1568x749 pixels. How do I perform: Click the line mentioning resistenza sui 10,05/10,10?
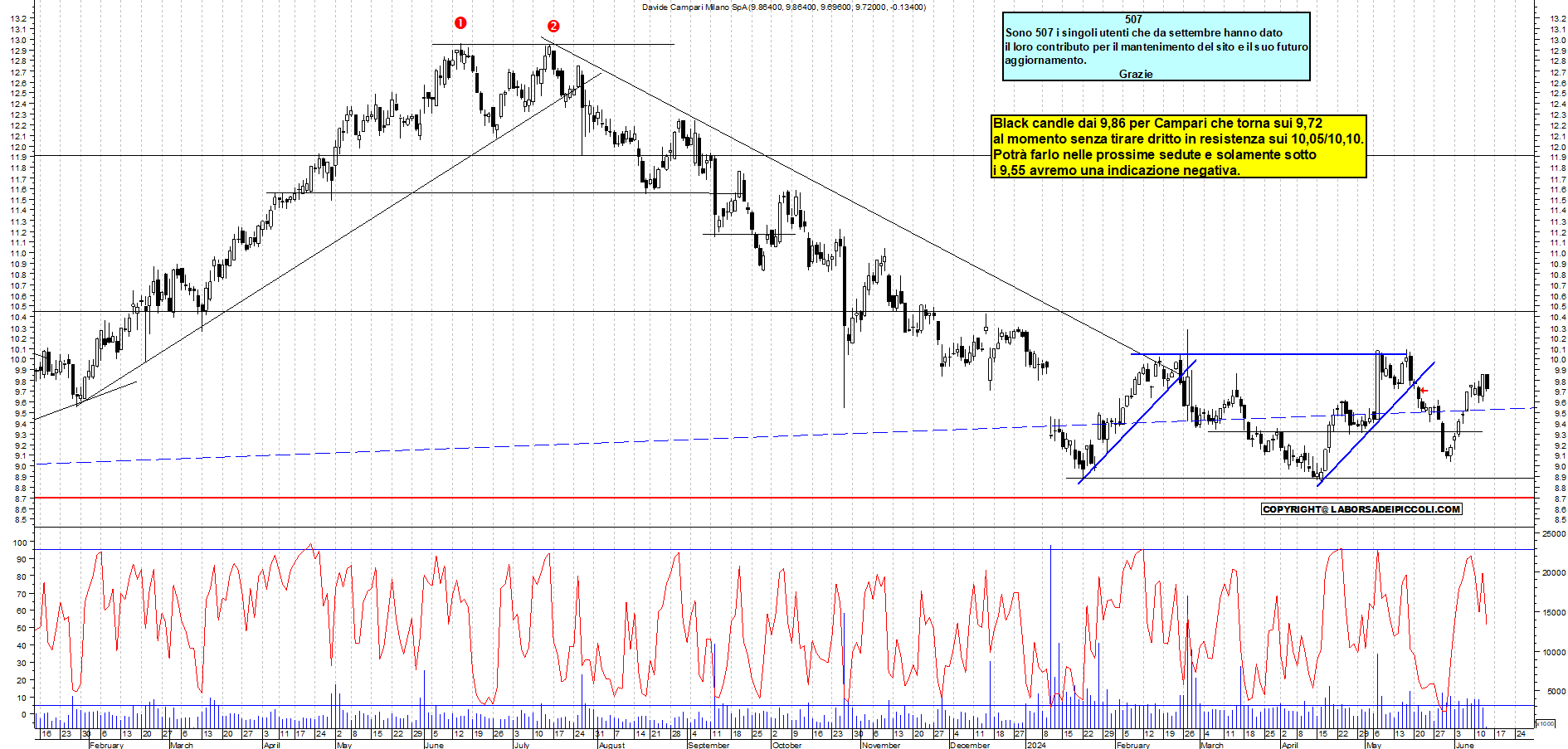[x=1178, y=139]
